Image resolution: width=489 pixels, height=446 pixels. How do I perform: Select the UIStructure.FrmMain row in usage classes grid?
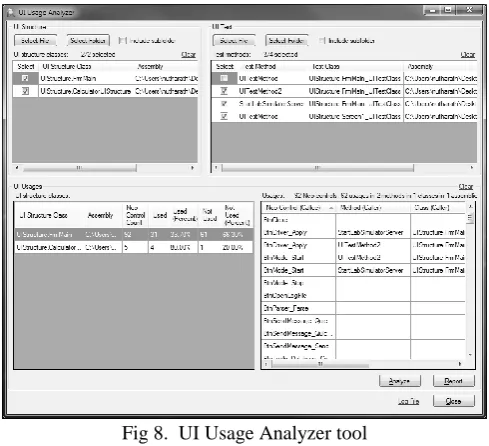(133, 235)
